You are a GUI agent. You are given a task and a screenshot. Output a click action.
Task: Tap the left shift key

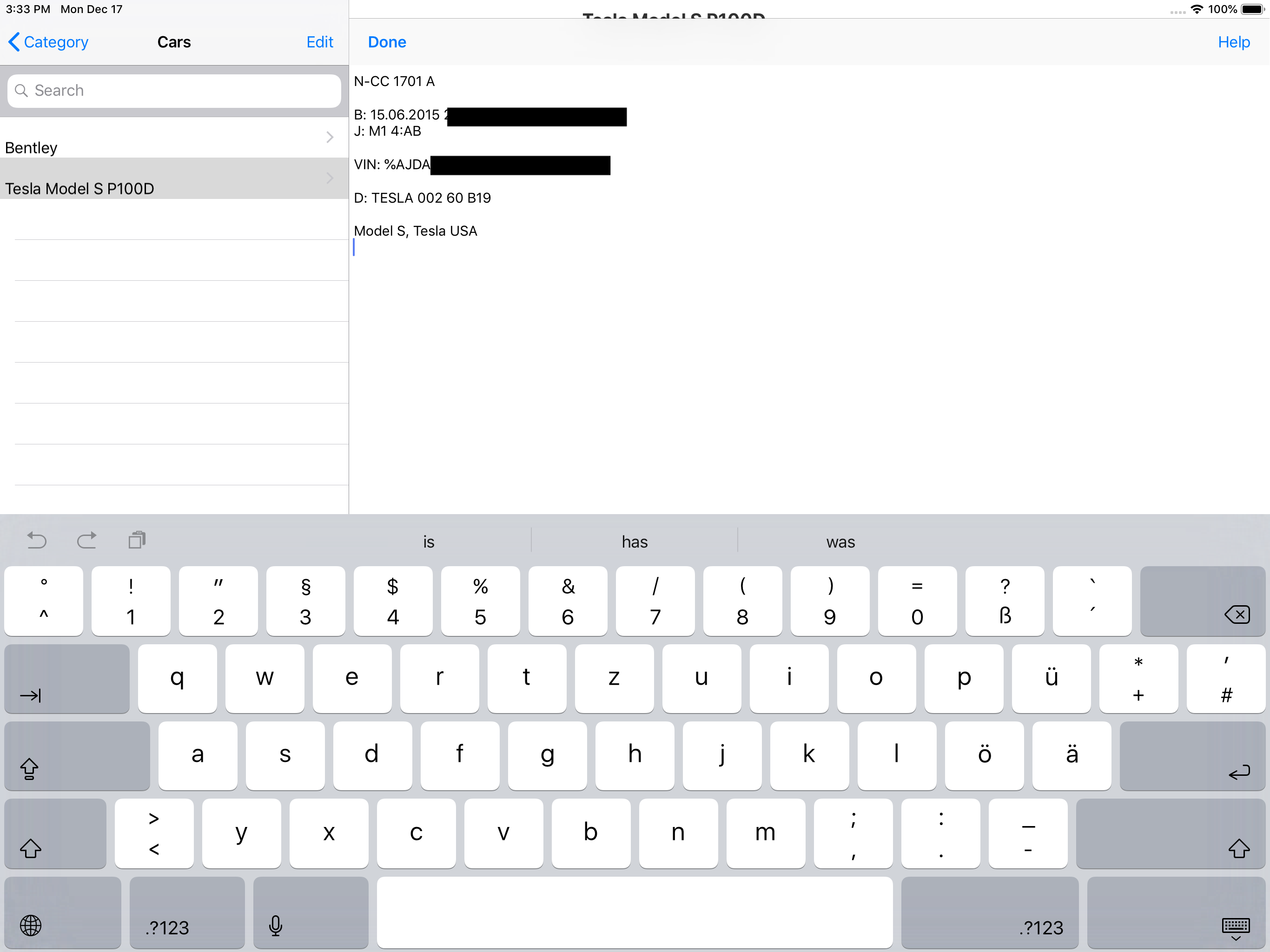(55, 833)
